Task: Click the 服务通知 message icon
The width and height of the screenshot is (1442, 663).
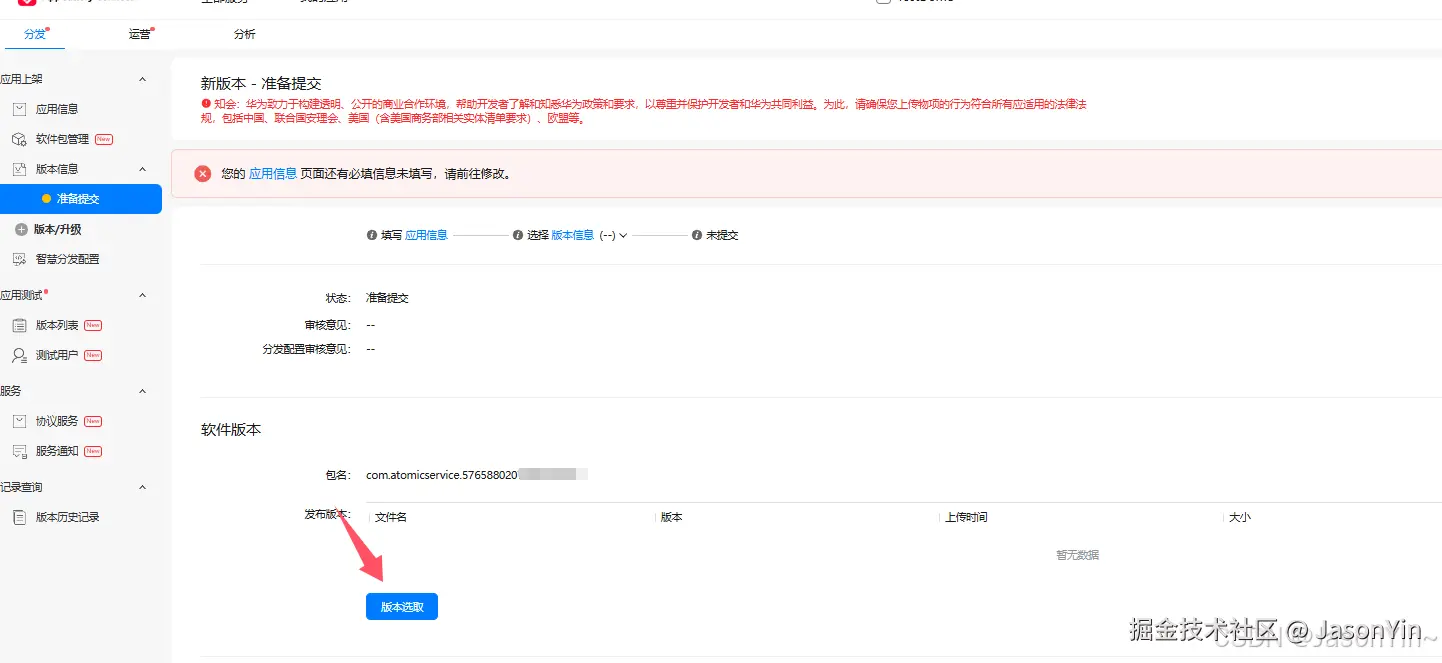Action: [19, 451]
